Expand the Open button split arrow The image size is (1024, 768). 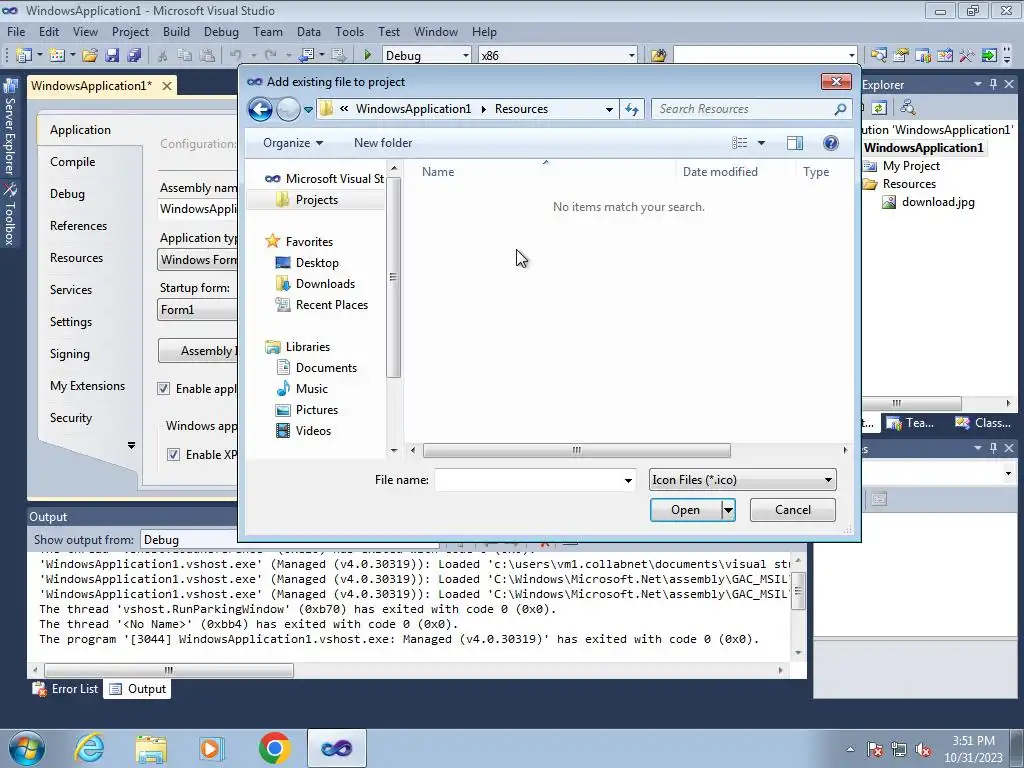click(728, 510)
